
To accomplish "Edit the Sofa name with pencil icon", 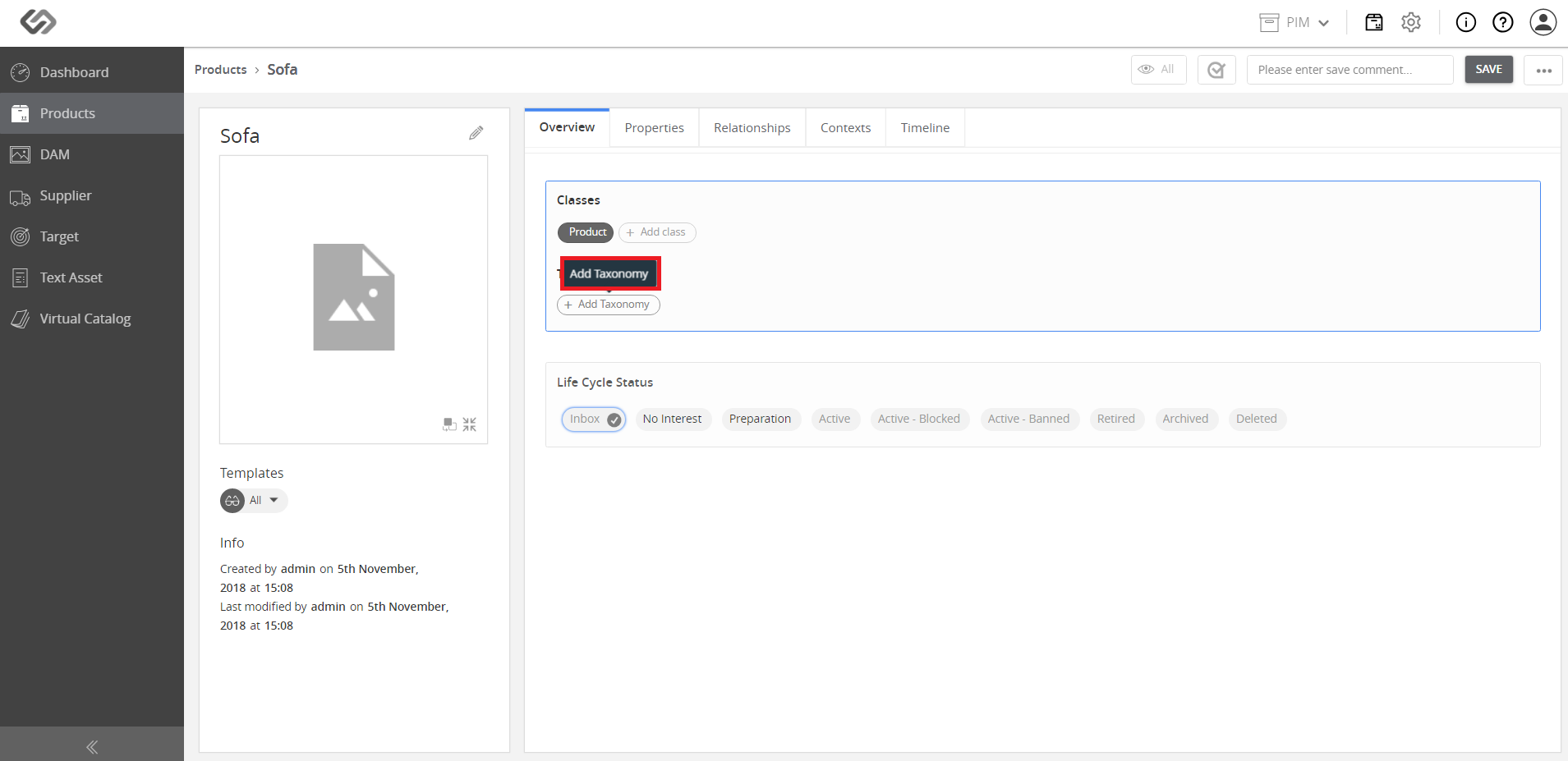I will (x=476, y=133).
